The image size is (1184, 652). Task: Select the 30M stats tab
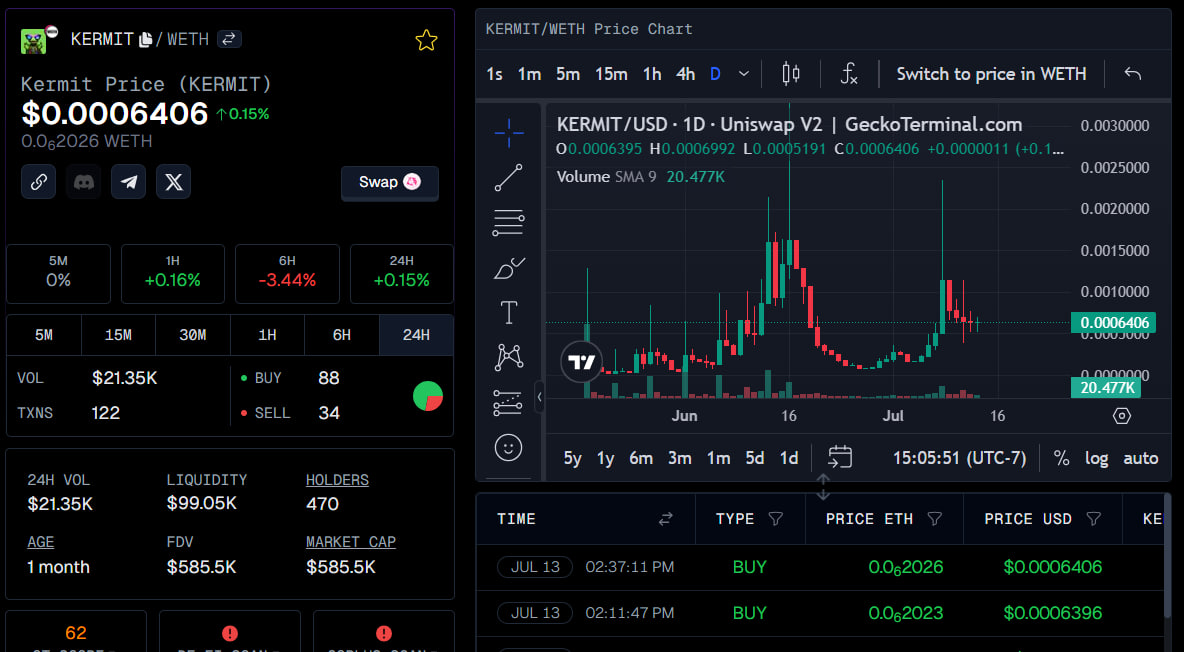(x=193, y=335)
